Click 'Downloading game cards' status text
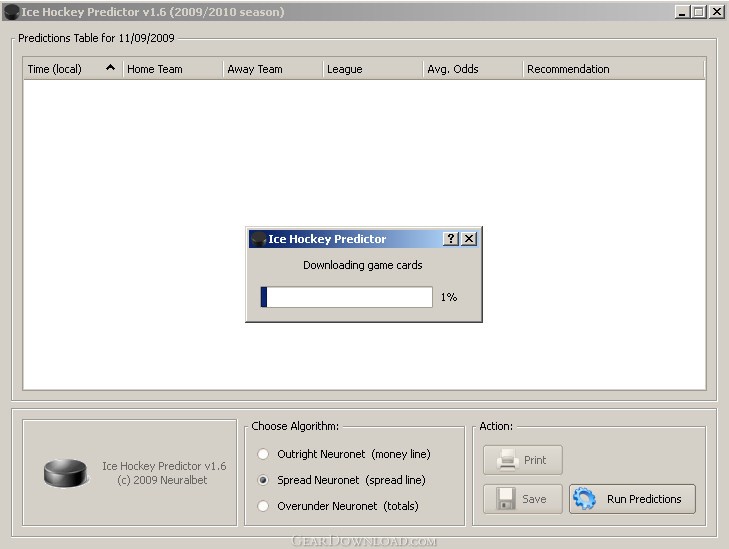Screen dimensions: 729x549 pos(363,265)
